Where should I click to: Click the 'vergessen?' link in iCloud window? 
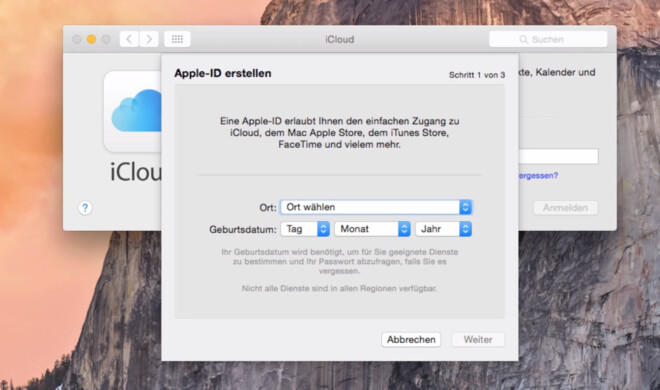[538, 175]
